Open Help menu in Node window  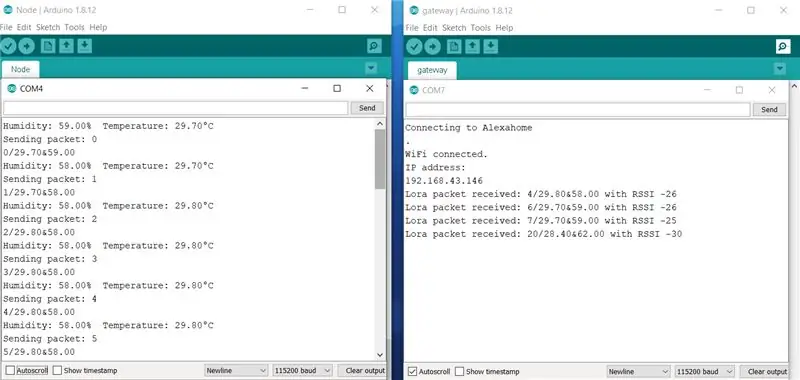pos(98,27)
